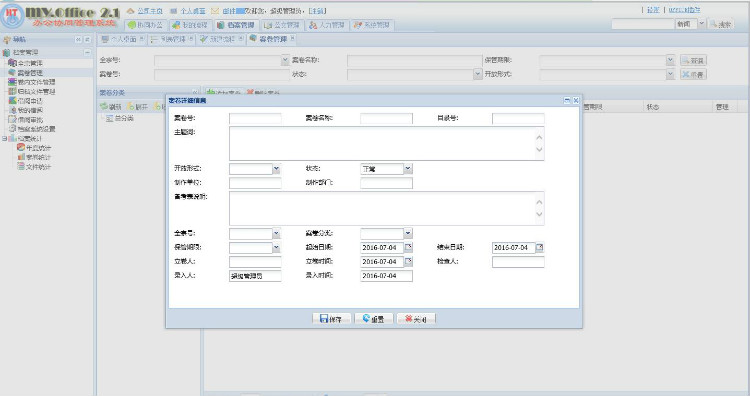Focus the 目录号 input in the dialog
Screen dimensions: 750x396
pos(518,118)
